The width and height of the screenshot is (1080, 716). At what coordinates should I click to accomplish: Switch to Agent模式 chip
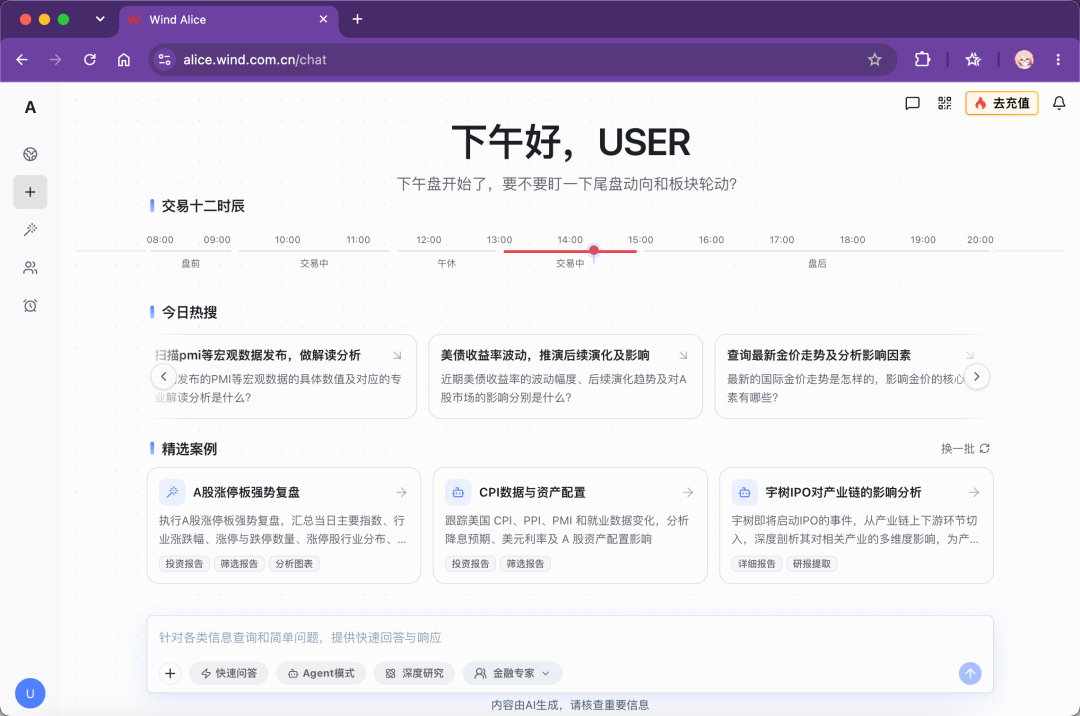(321, 673)
